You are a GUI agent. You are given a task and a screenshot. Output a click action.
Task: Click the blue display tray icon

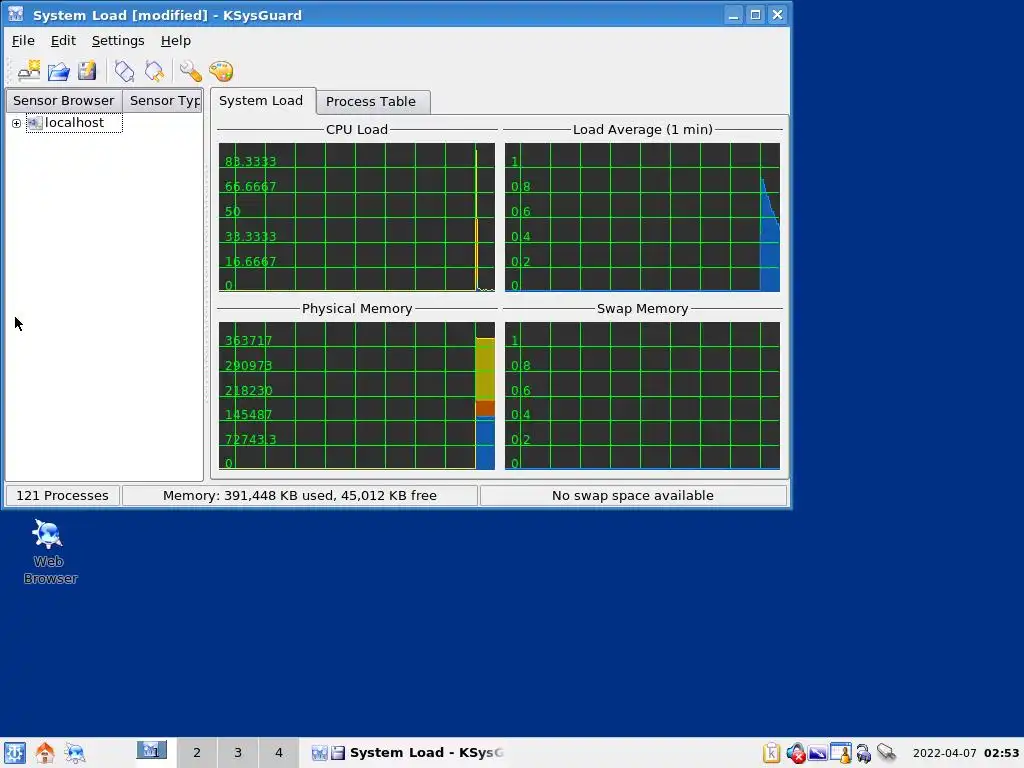[818, 753]
